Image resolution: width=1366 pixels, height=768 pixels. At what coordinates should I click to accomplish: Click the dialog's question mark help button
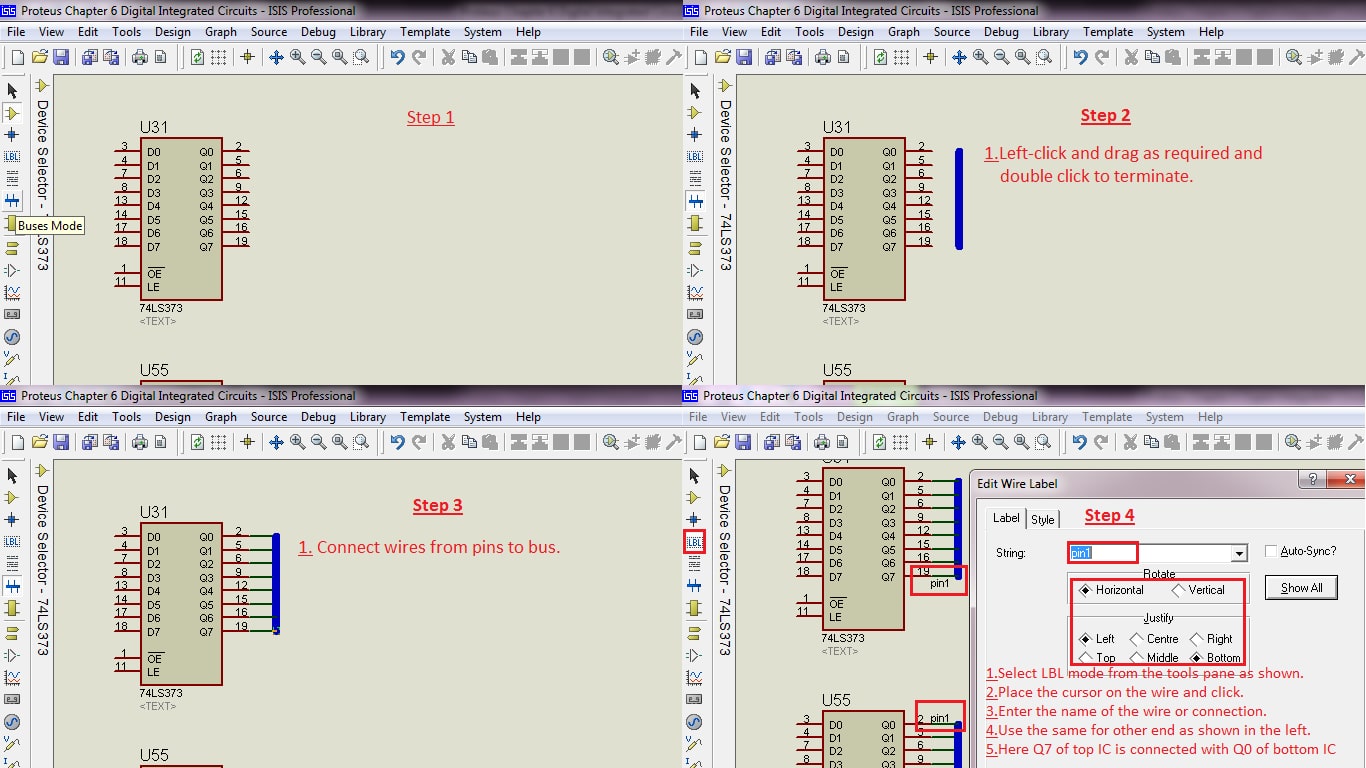click(x=1312, y=480)
